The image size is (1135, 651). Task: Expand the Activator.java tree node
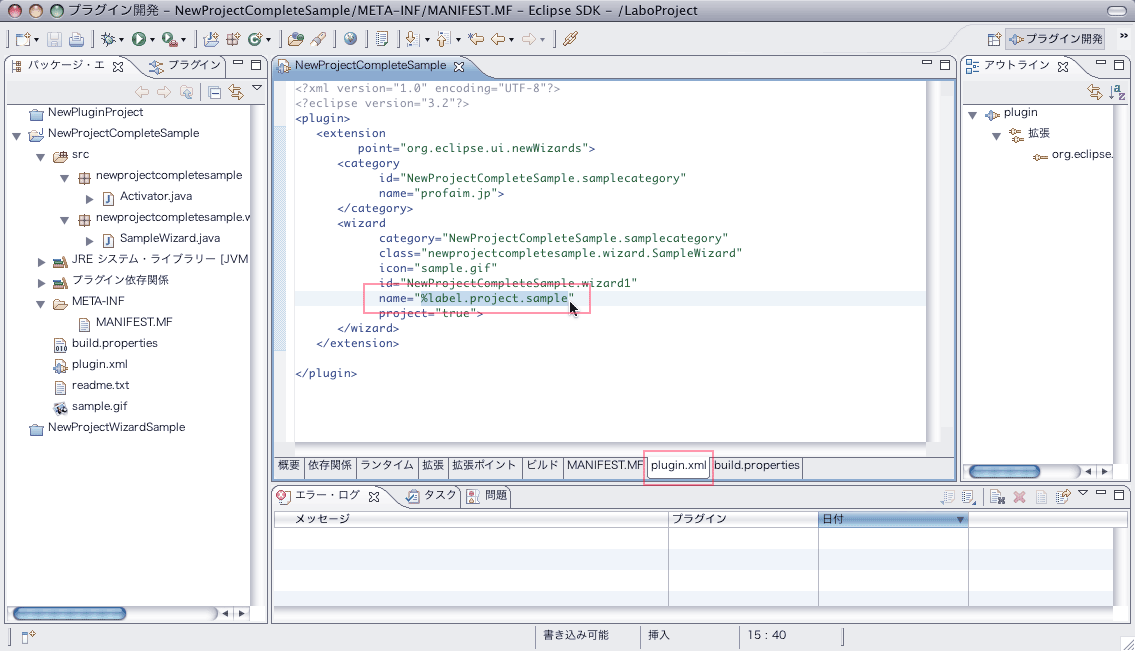(89, 197)
